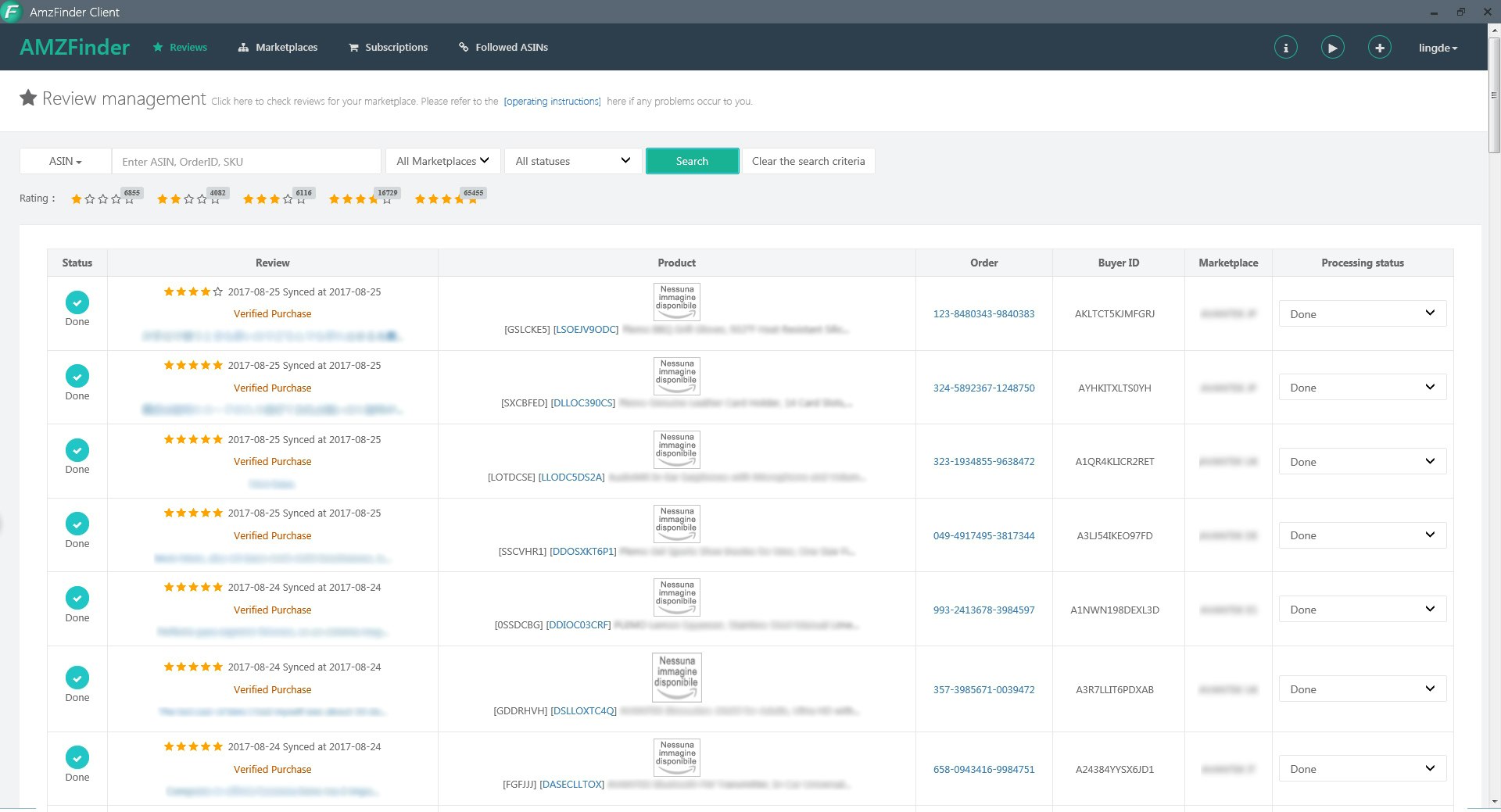Open the operating instructions link
The image size is (1501, 812).
[552, 102]
